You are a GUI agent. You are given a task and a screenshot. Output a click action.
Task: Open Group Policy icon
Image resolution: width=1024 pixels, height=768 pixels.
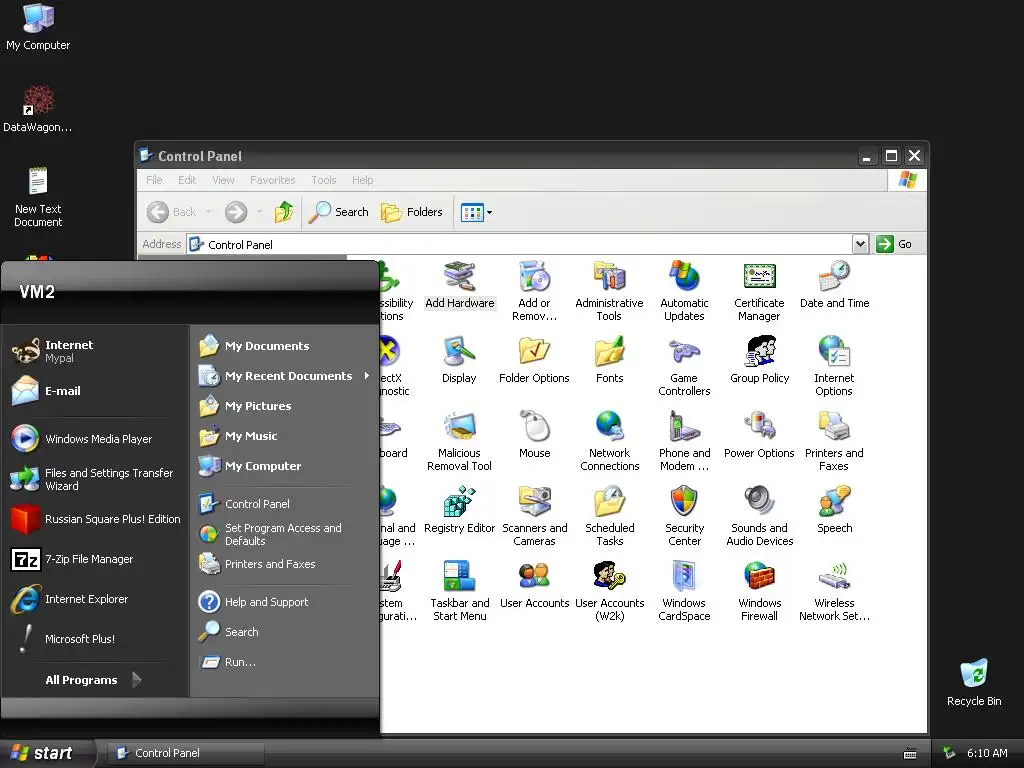coord(760,360)
